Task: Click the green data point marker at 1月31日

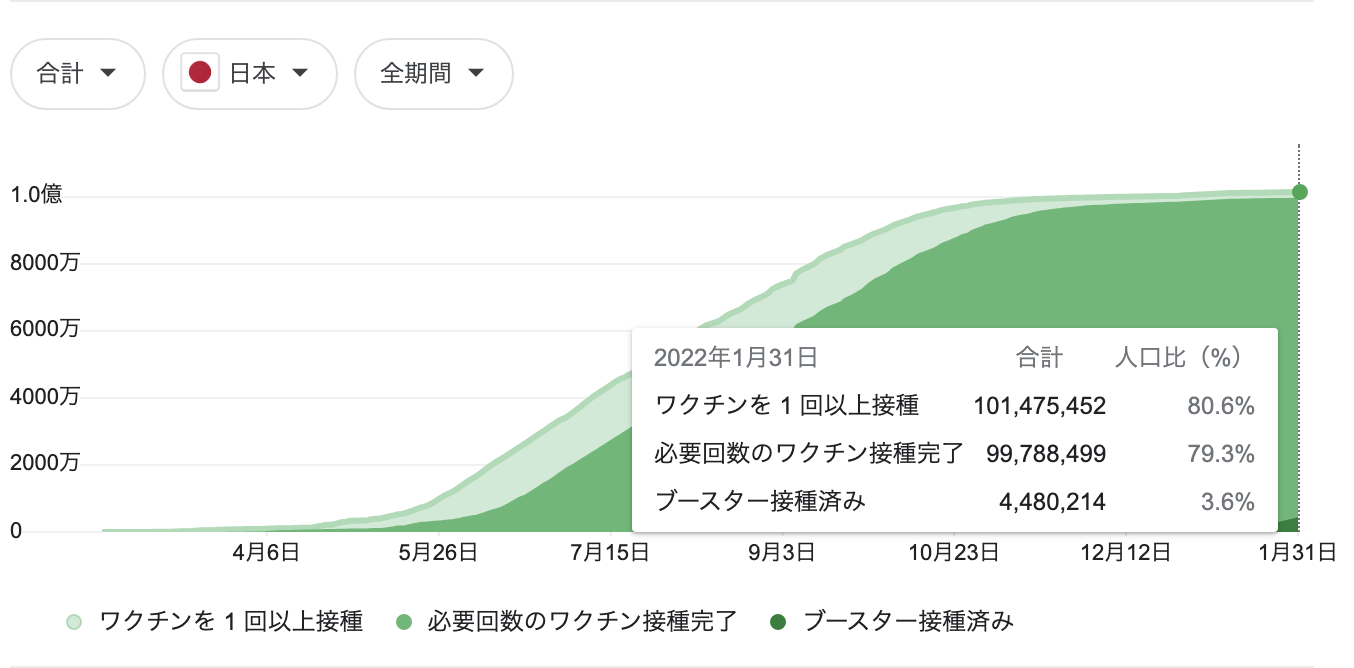Action: pyautogui.click(x=1299, y=192)
